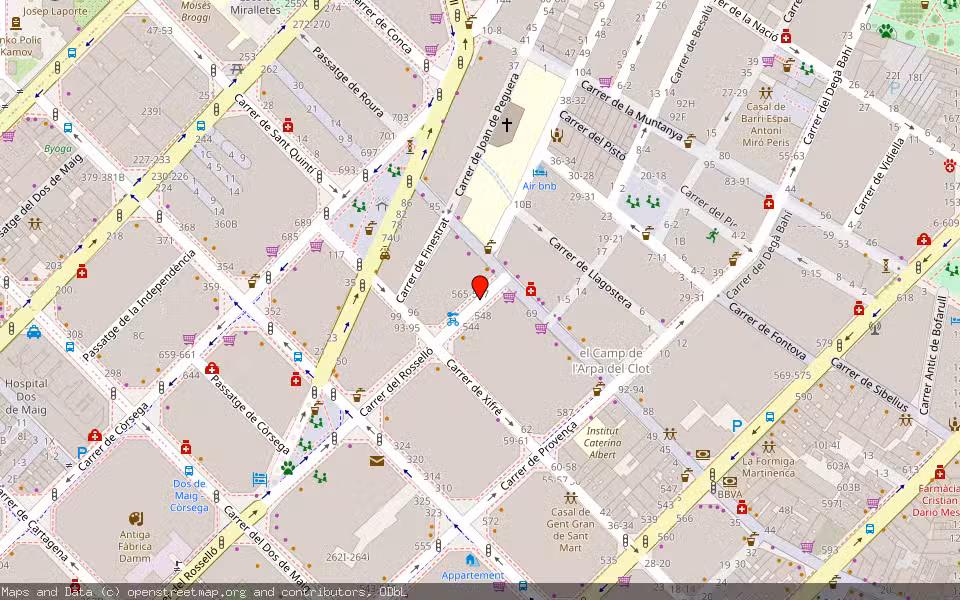The height and width of the screenshot is (600, 960).
Task: Open the Appartement house icon
Action: 471,560
